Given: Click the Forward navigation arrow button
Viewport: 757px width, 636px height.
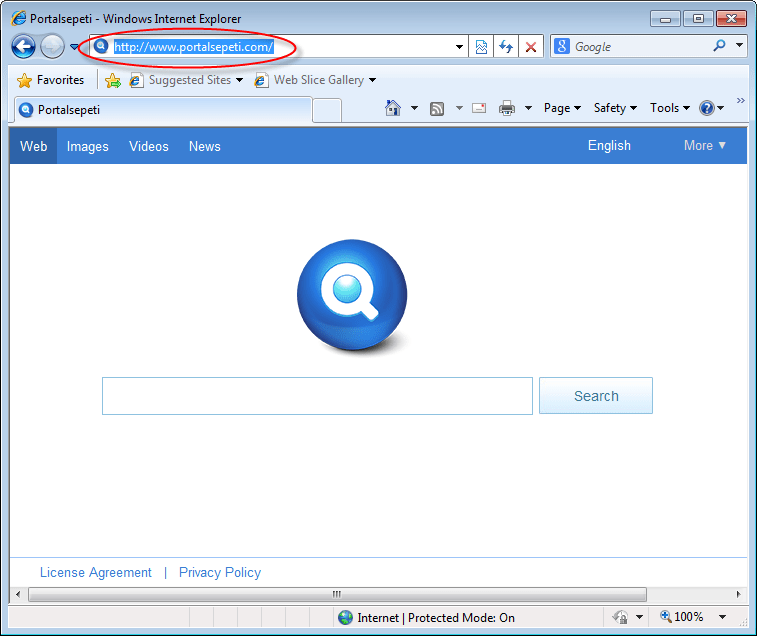Looking at the screenshot, I should (x=52, y=47).
